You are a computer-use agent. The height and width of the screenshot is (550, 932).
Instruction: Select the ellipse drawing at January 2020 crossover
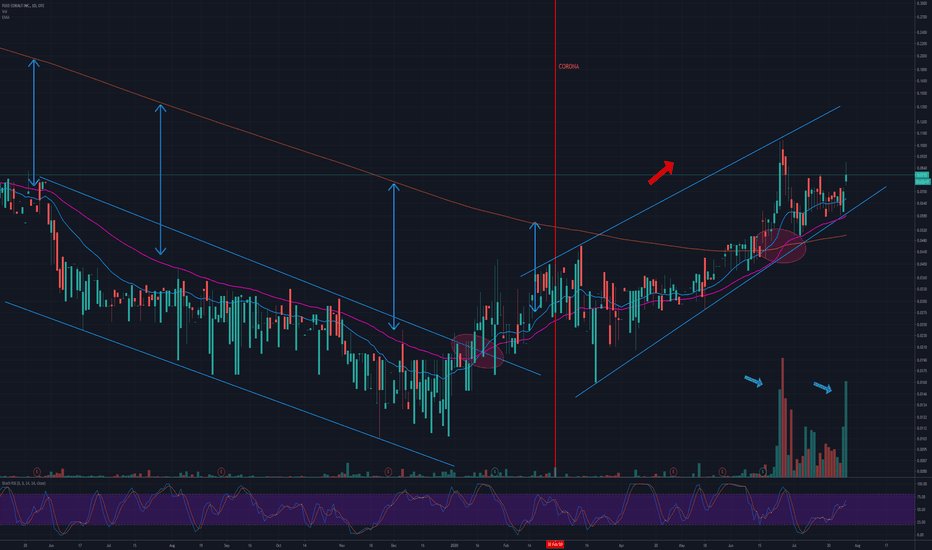click(x=477, y=351)
